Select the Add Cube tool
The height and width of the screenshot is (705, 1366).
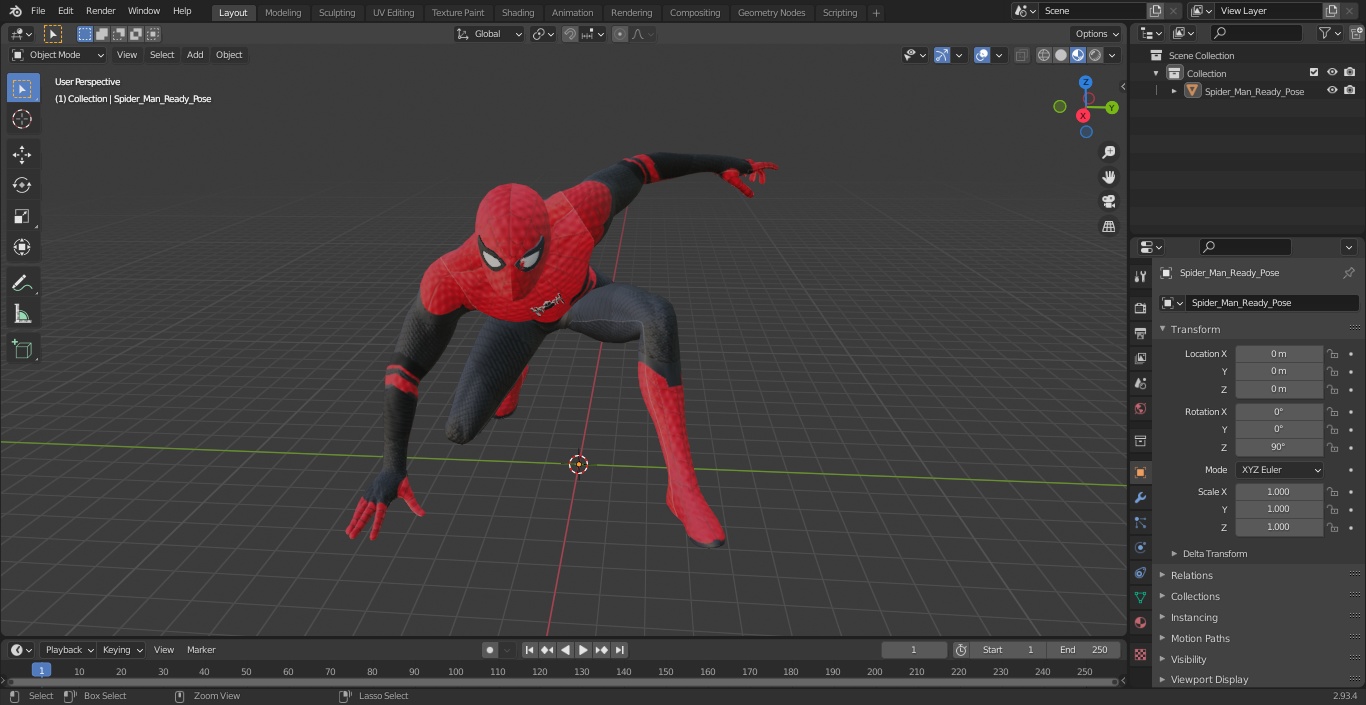[x=22, y=350]
